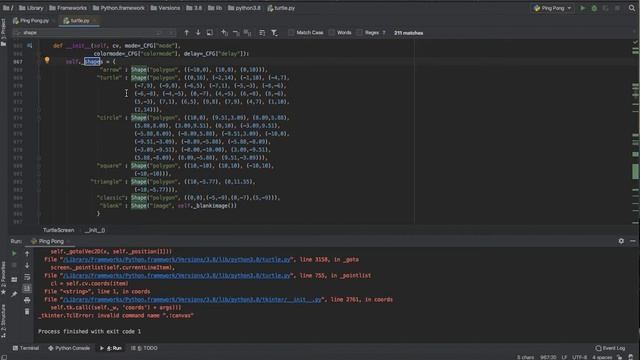Click the yellow intention lightbulb
This screenshot has width=640, height=360.
[47, 61]
